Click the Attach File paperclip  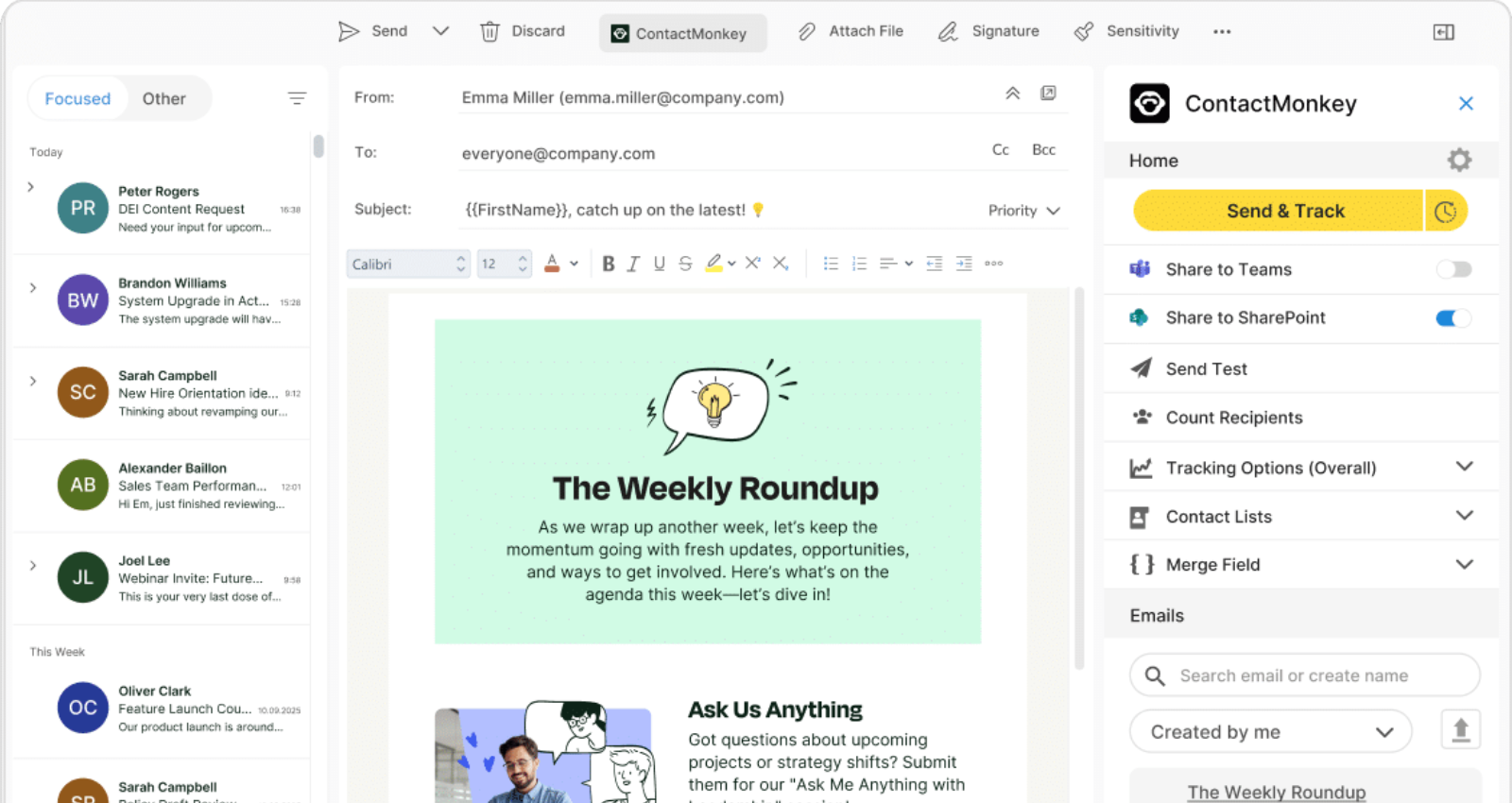coord(807,31)
